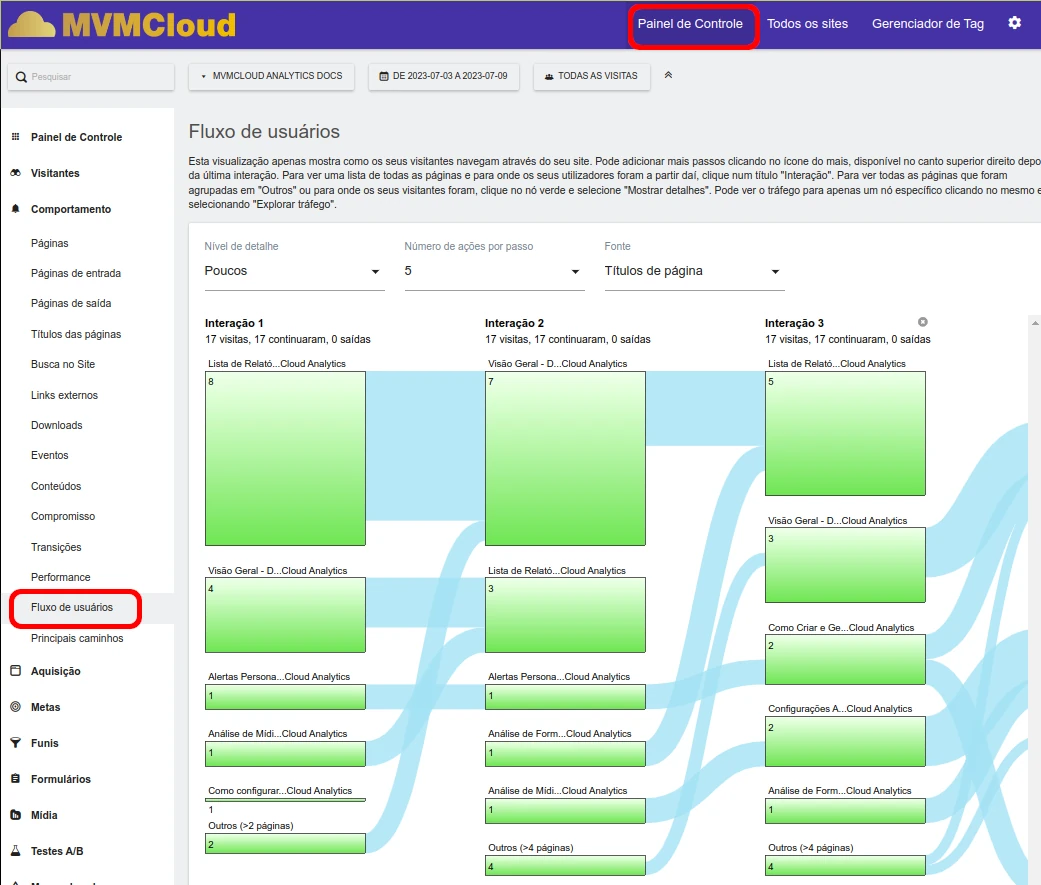Open the Metas target section

click(45, 707)
